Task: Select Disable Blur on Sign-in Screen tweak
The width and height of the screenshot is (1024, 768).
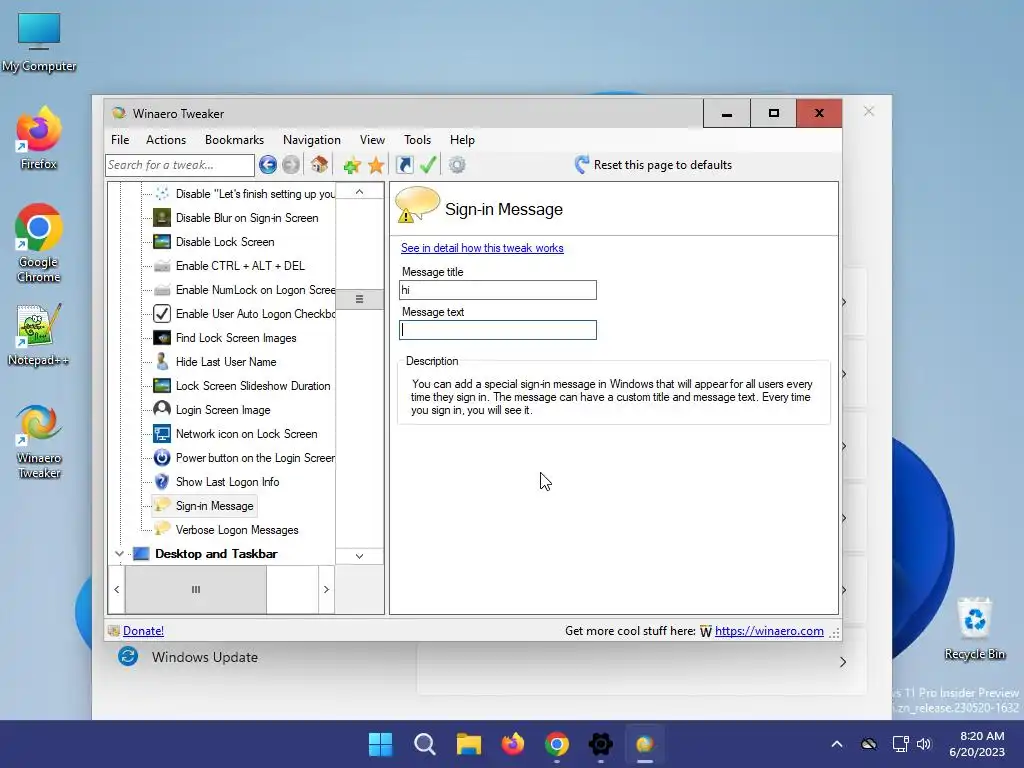Action: pos(247,218)
